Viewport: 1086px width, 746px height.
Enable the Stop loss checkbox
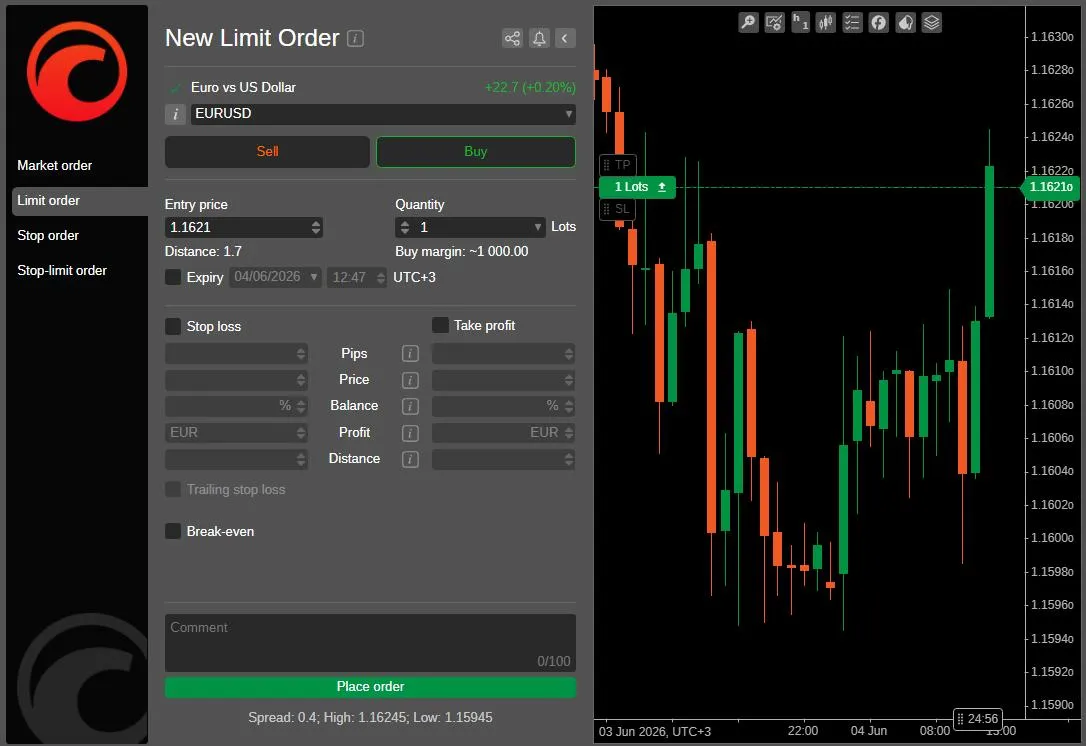tap(173, 326)
